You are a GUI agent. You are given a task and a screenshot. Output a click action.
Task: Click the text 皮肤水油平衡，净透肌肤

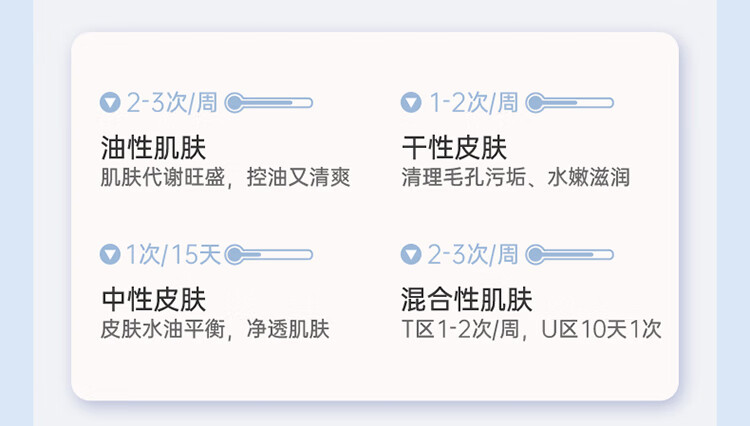click(x=215, y=329)
